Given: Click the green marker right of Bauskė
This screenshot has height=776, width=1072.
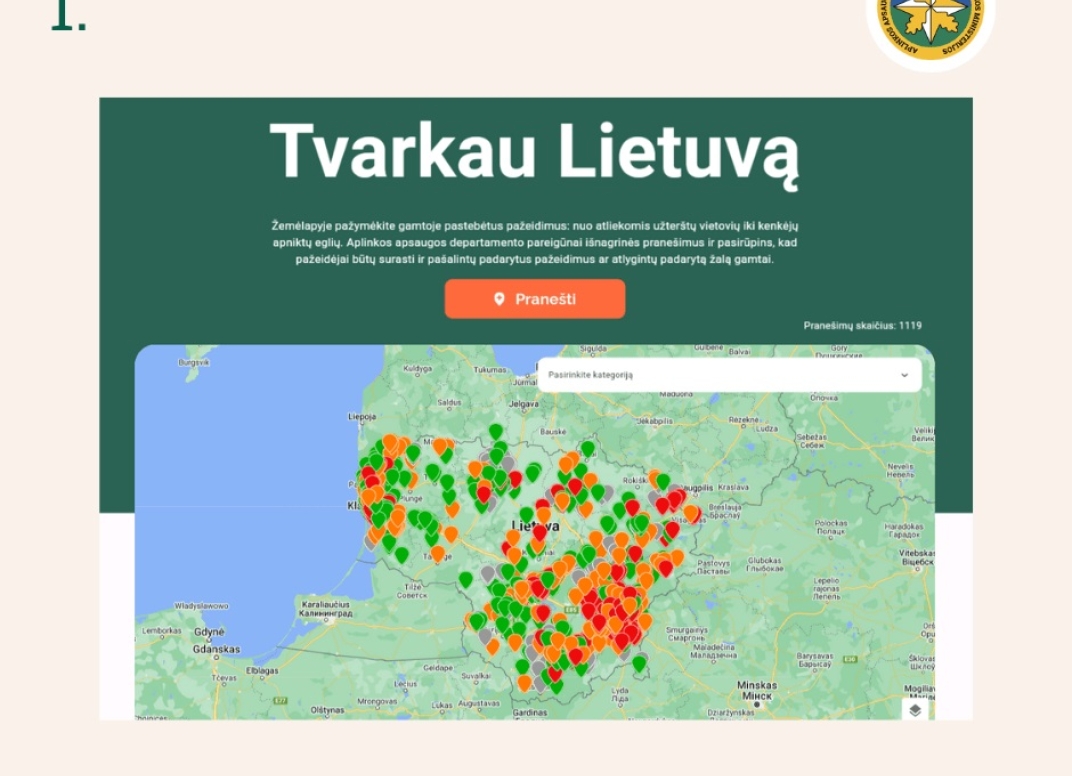Looking at the screenshot, I should pyautogui.click(x=588, y=449).
